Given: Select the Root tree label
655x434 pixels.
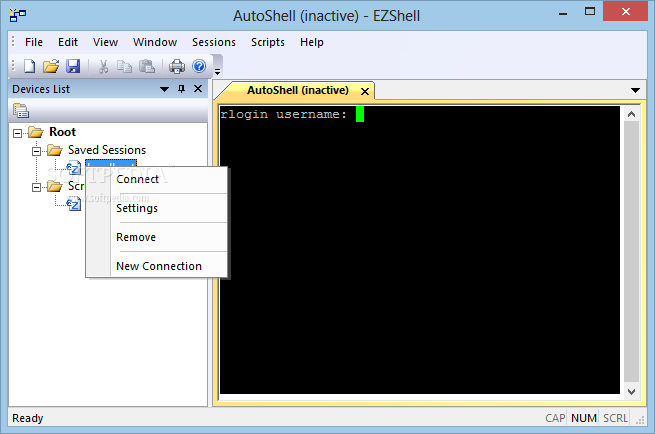Looking at the screenshot, I should coord(63,132).
